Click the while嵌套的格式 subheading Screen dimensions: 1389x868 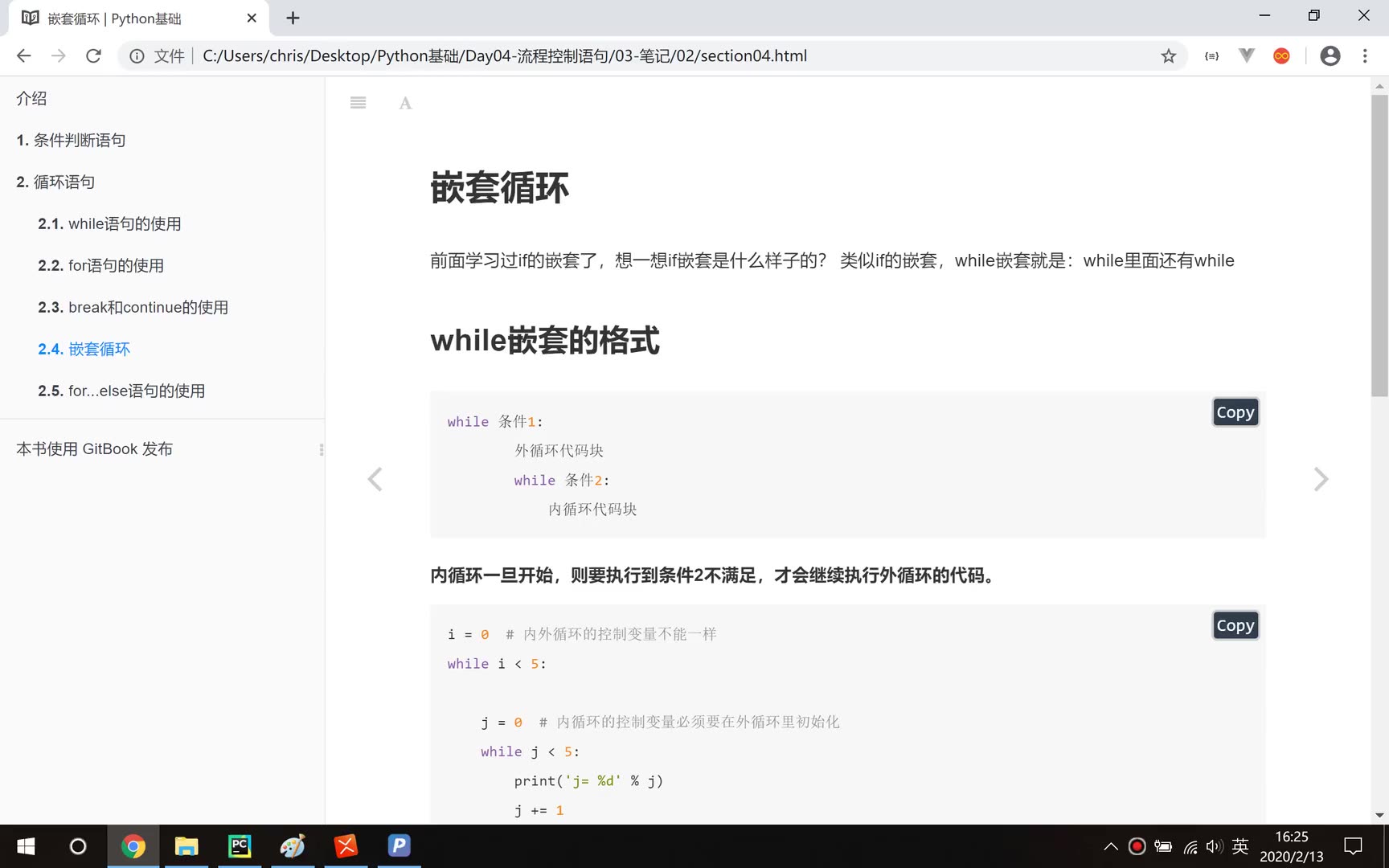(545, 341)
